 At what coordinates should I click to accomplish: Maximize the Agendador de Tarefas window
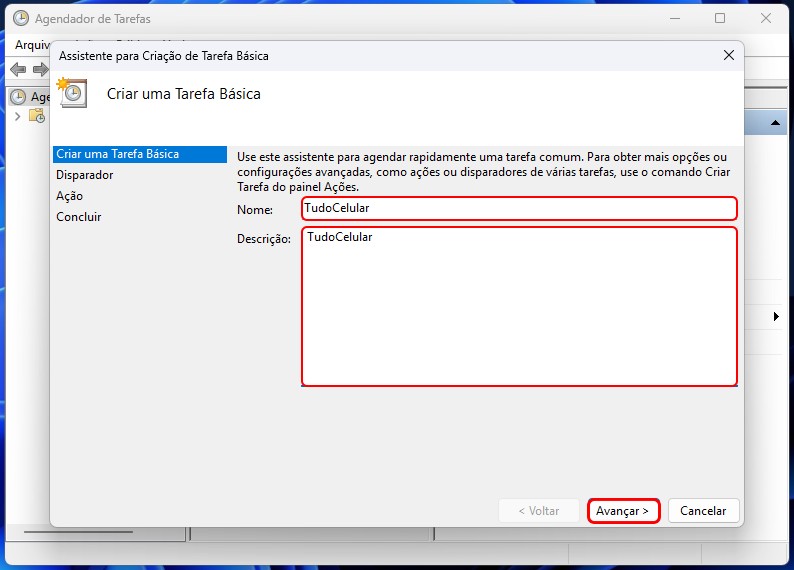coord(720,18)
